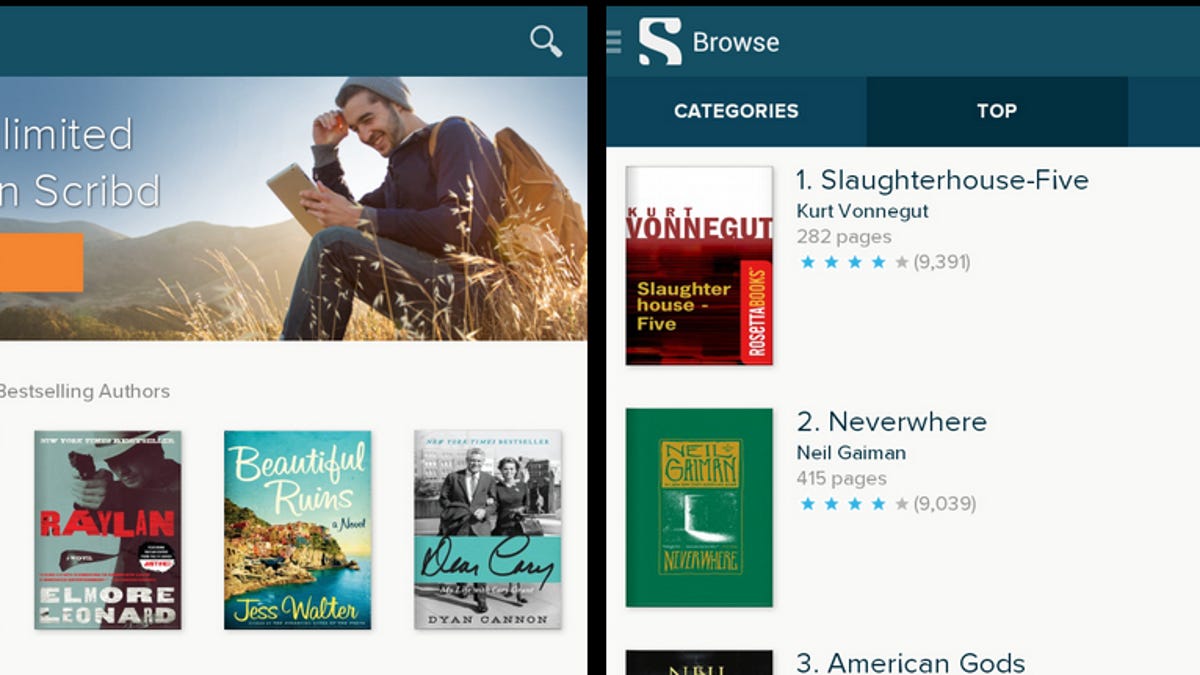Screen dimensions: 1200x675
Task: Open the Slaughterhouse-Five cover thumbnail
Action: tap(699, 265)
